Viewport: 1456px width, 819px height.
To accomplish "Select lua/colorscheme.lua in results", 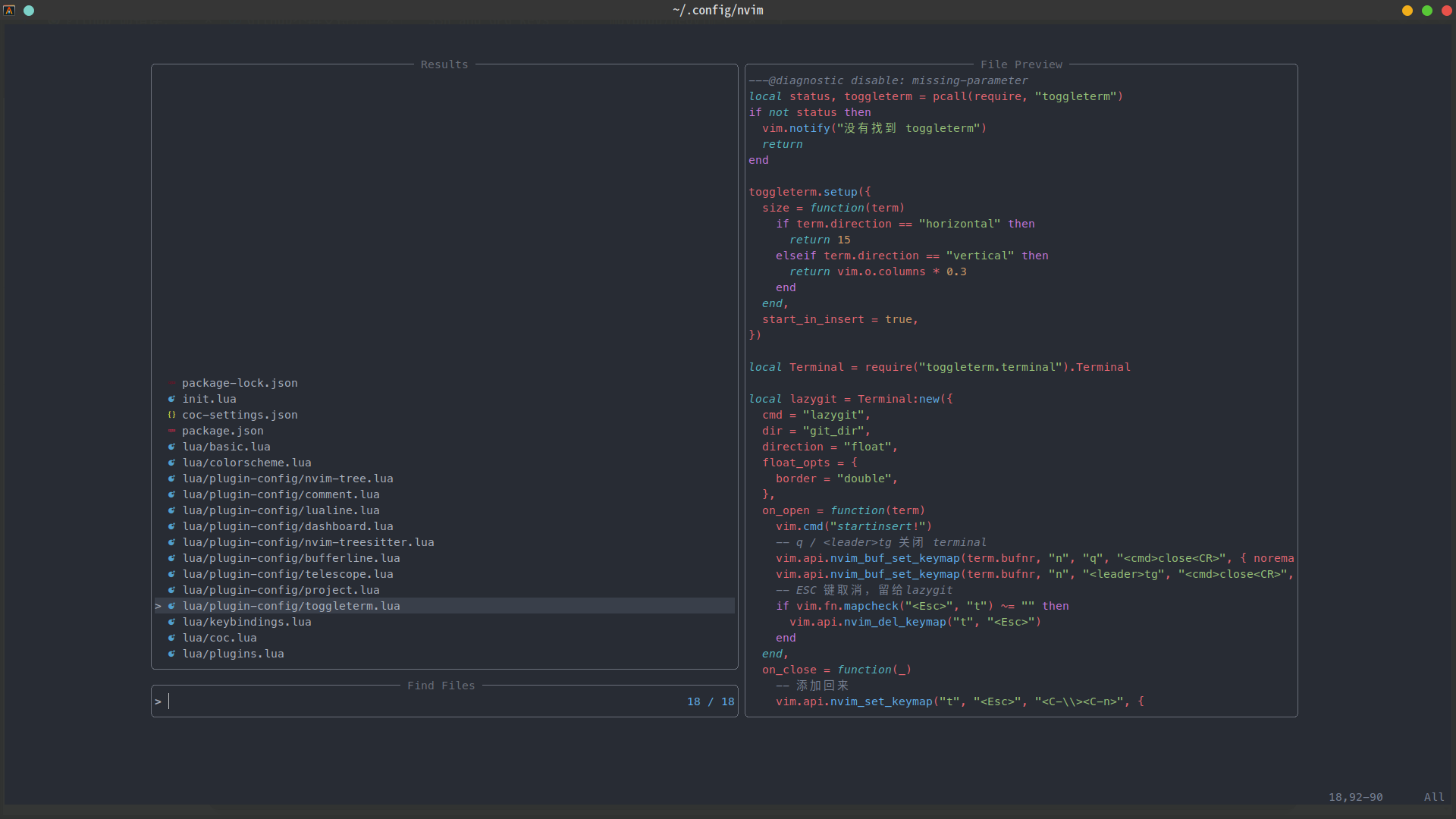I will coord(246,463).
